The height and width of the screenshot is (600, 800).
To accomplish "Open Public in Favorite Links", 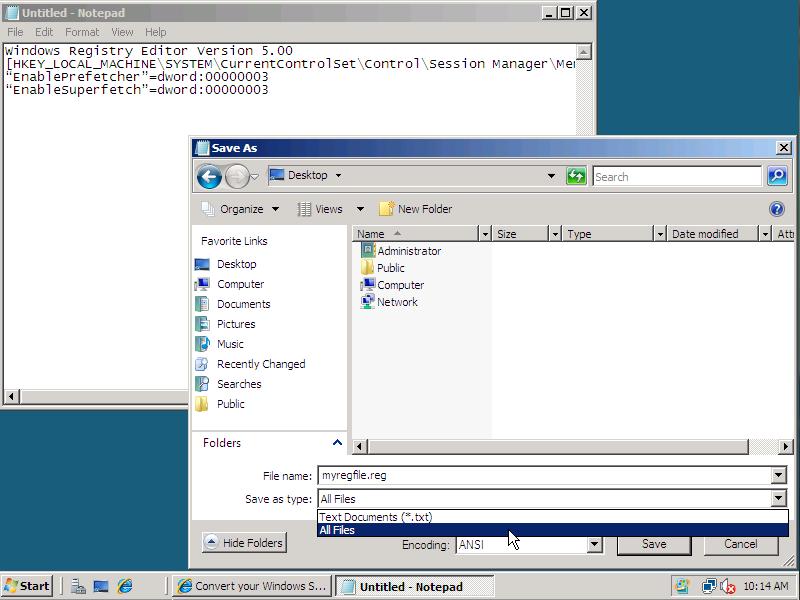I will tap(231, 404).
